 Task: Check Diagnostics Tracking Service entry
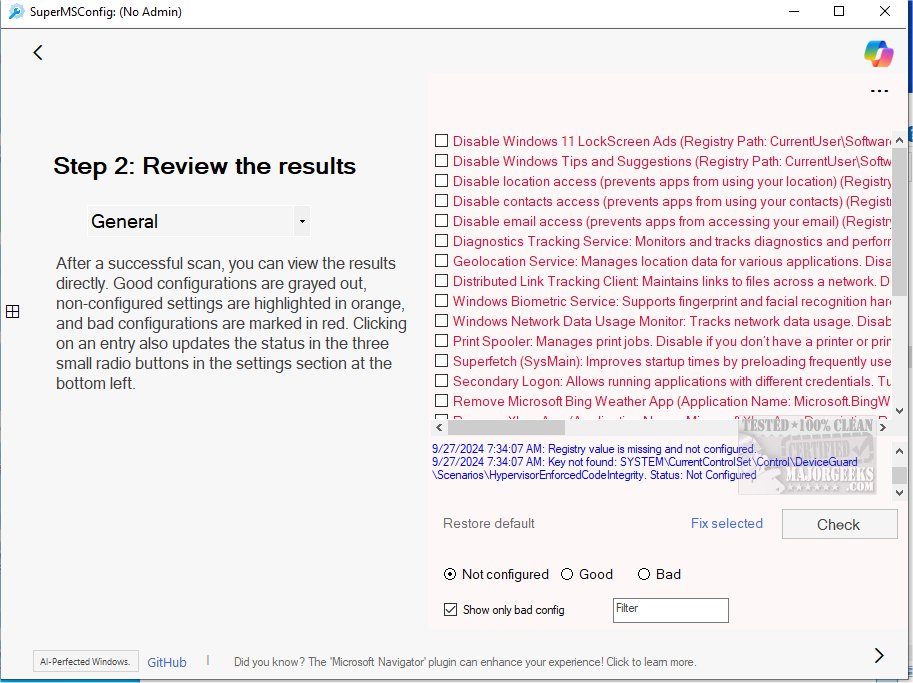pyautogui.click(x=441, y=240)
